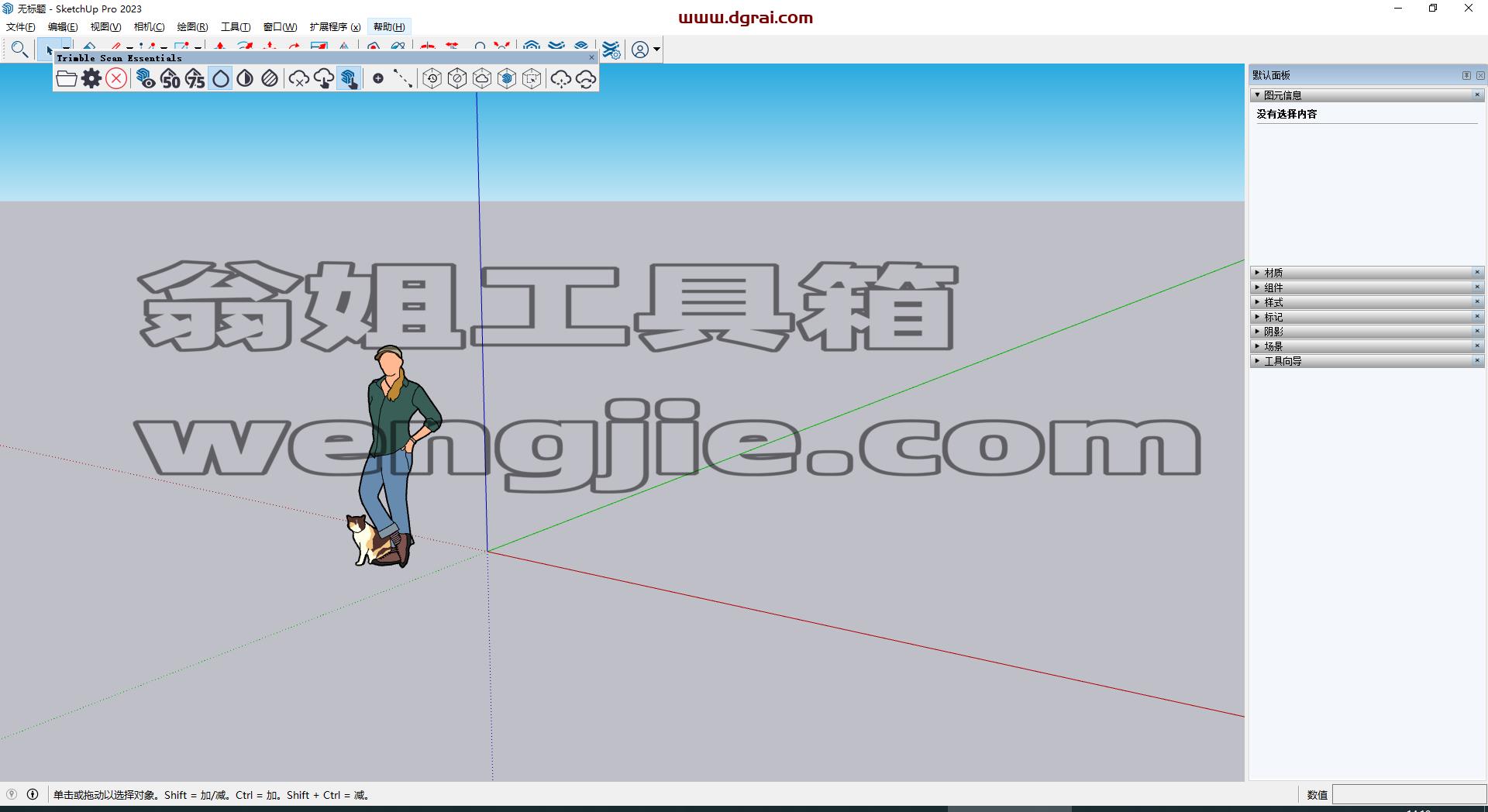The width and height of the screenshot is (1488, 812).
Task: Pin the 默认面板 tray auto-hide
Action: (x=1466, y=75)
